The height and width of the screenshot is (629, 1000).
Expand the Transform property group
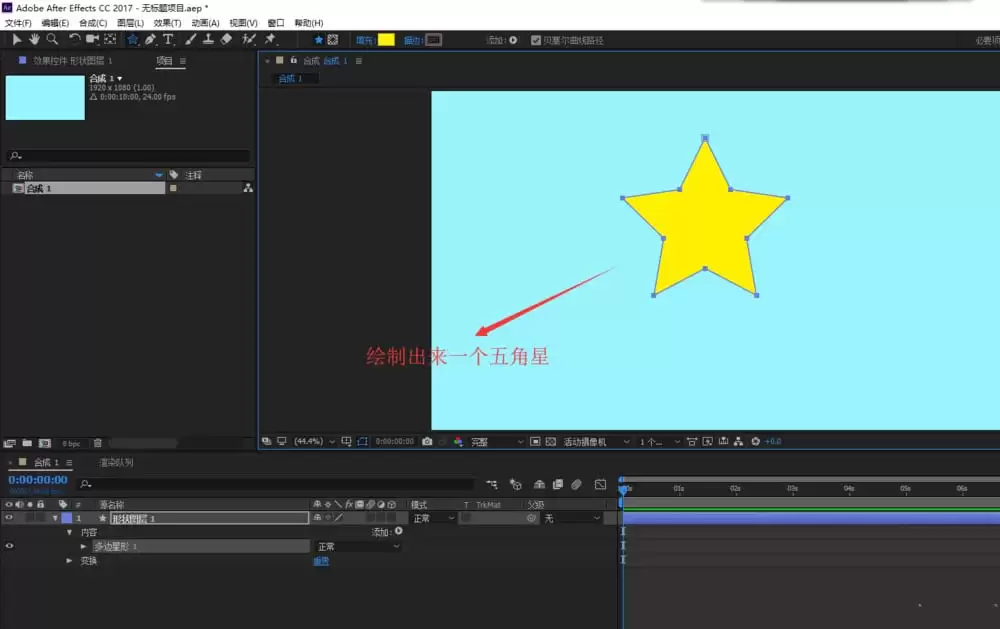pos(69,561)
